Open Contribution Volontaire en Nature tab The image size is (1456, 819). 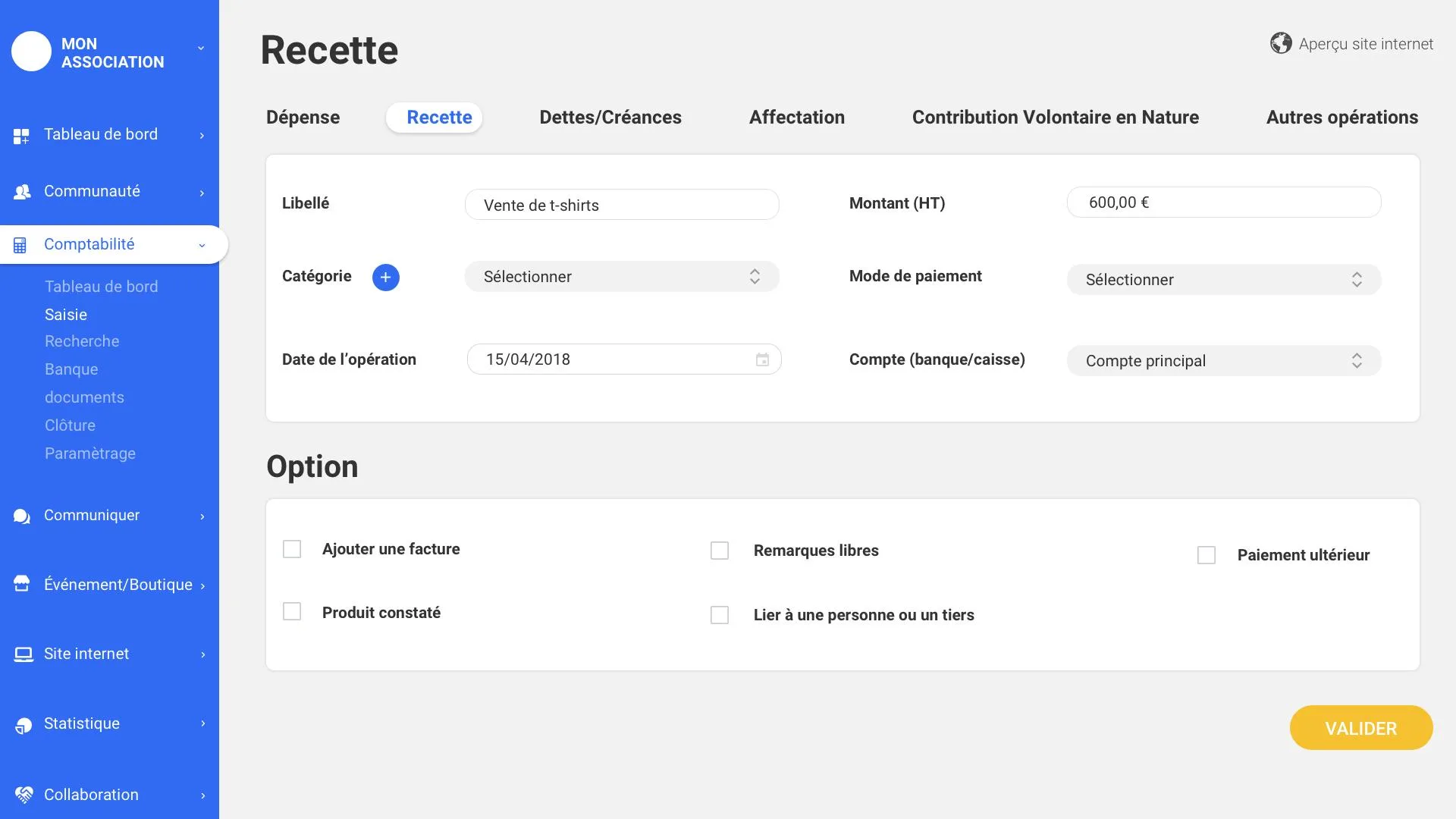pos(1056,118)
